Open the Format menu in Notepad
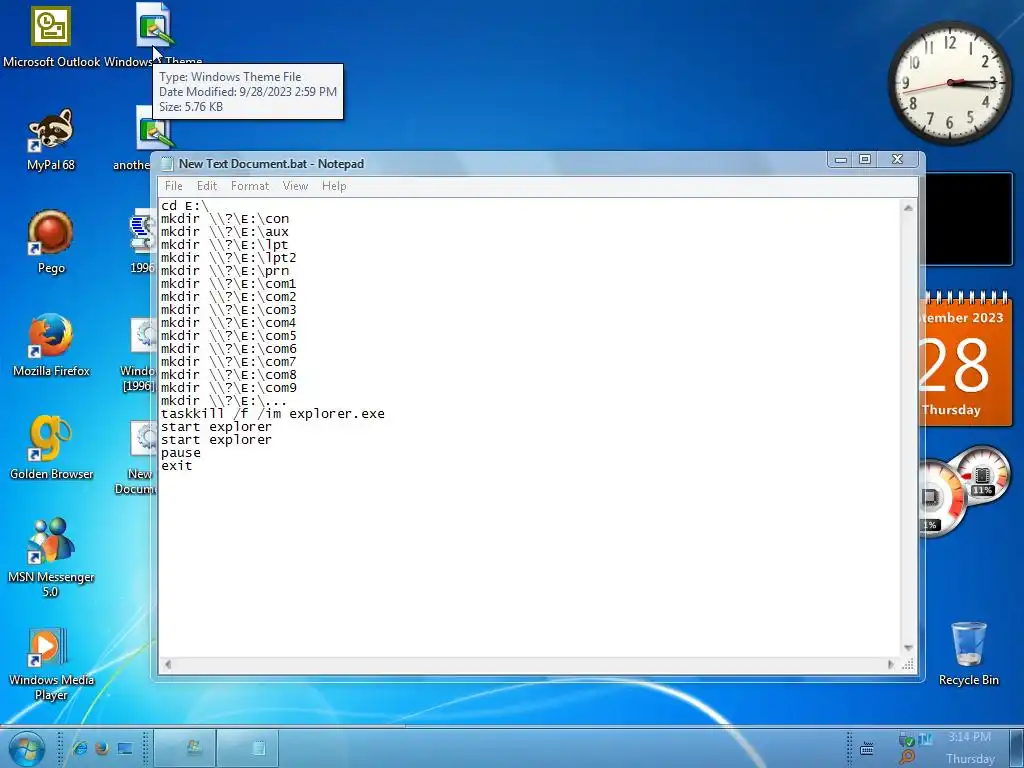 pyautogui.click(x=249, y=186)
